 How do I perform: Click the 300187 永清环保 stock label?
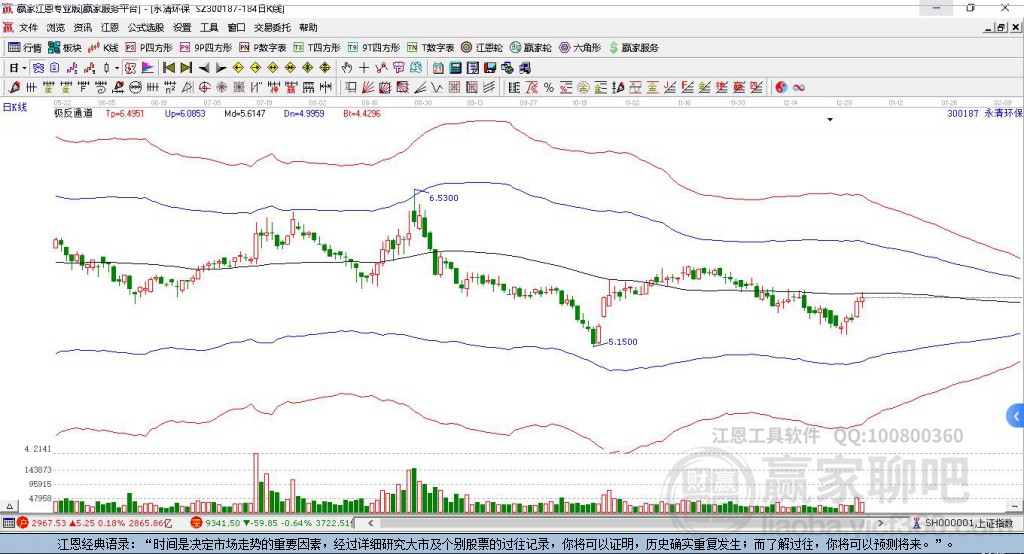[984, 113]
